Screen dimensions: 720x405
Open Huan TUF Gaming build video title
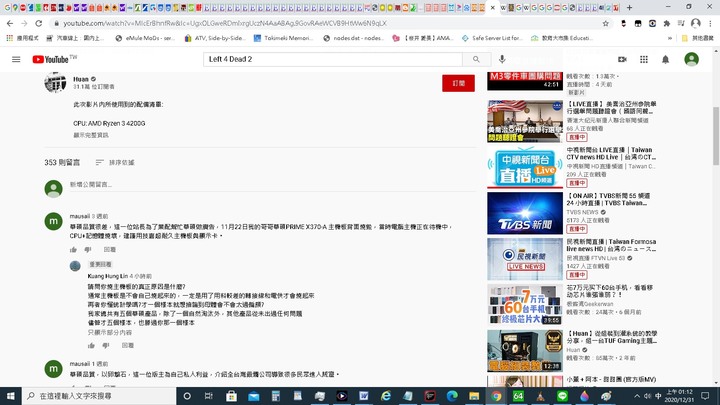coord(612,337)
